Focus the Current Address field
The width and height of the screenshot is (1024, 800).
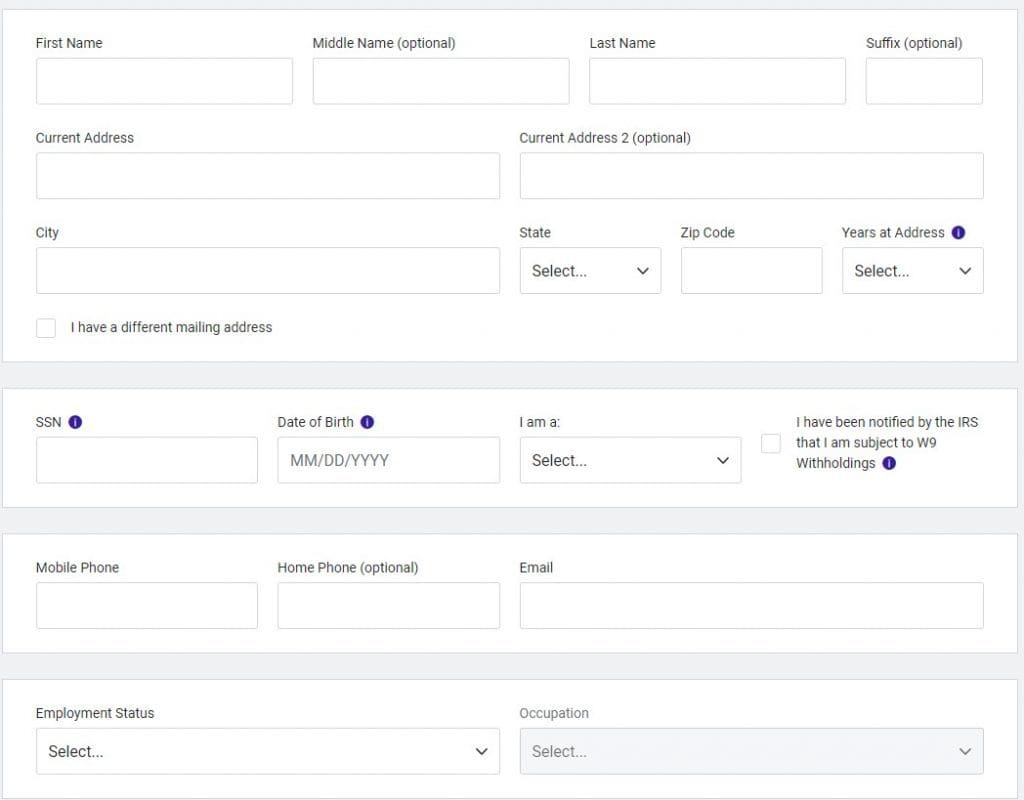point(268,176)
